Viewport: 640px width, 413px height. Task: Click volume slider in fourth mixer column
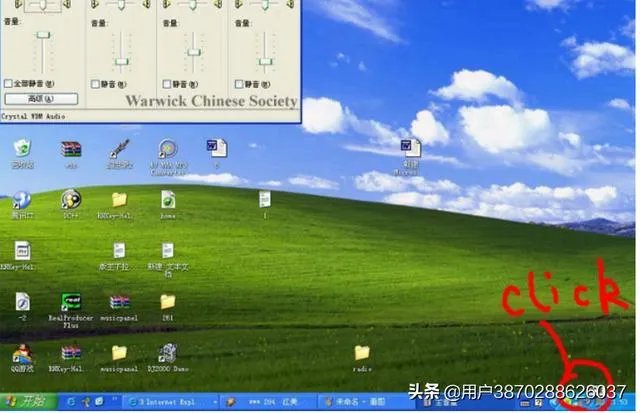pos(266,62)
